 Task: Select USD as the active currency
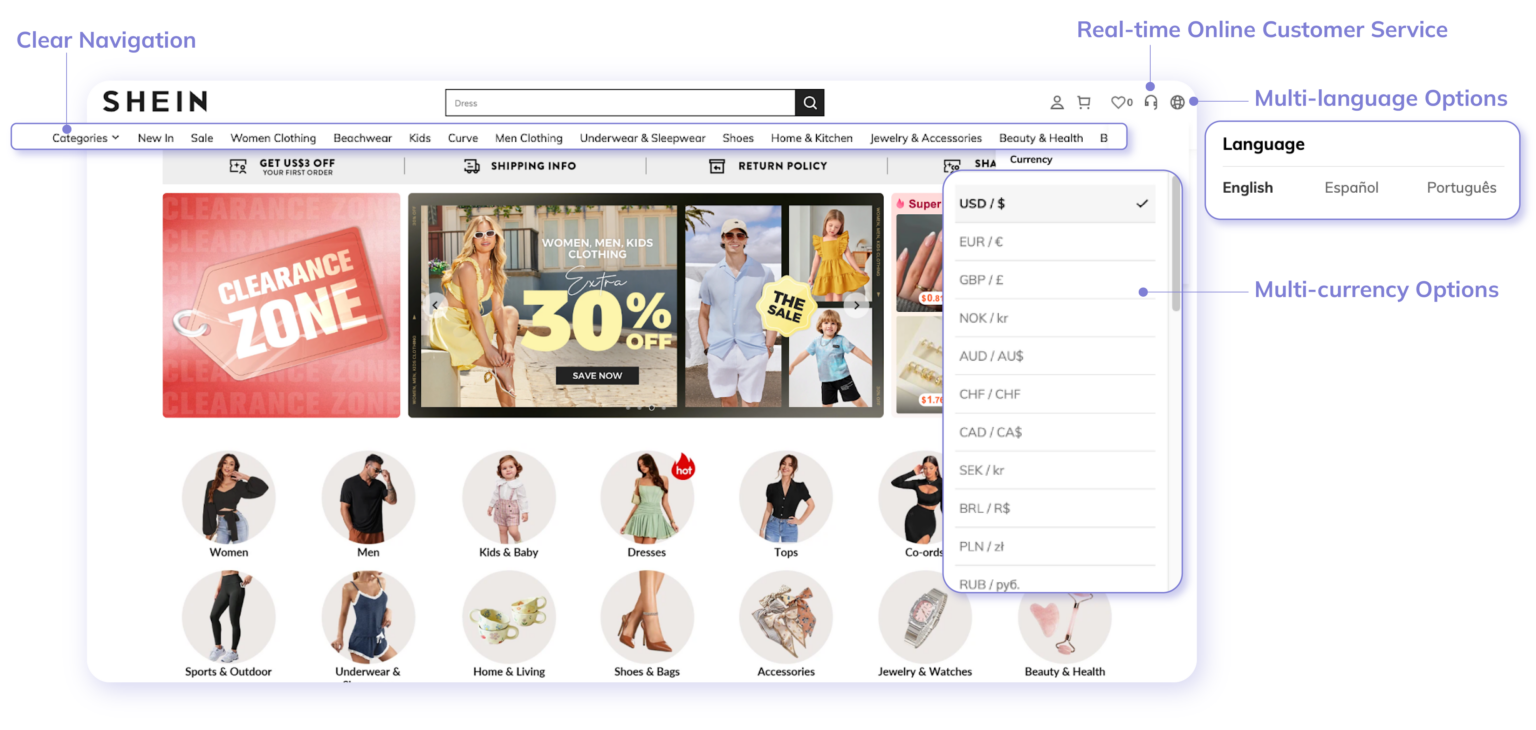1055,203
